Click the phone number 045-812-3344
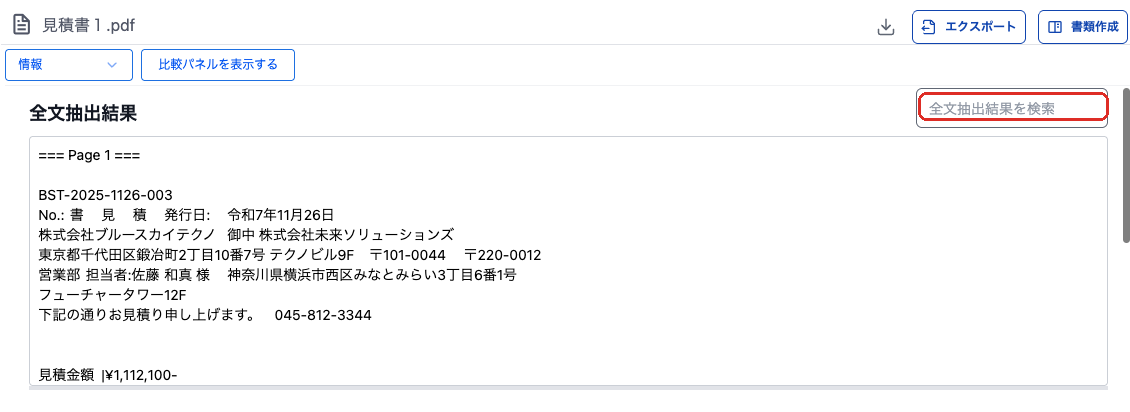The width and height of the screenshot is (1130, 412). pyautogui.click(x=323, y=315)
